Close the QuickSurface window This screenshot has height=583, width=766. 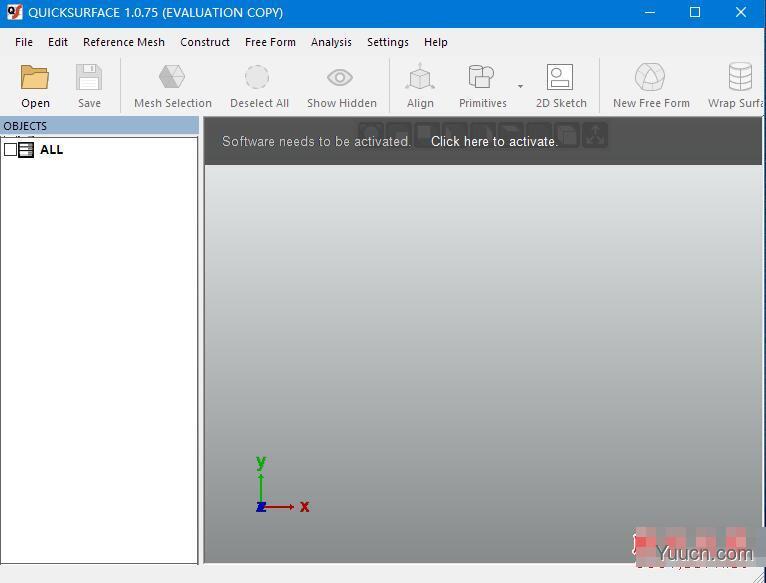coord(741,12)
